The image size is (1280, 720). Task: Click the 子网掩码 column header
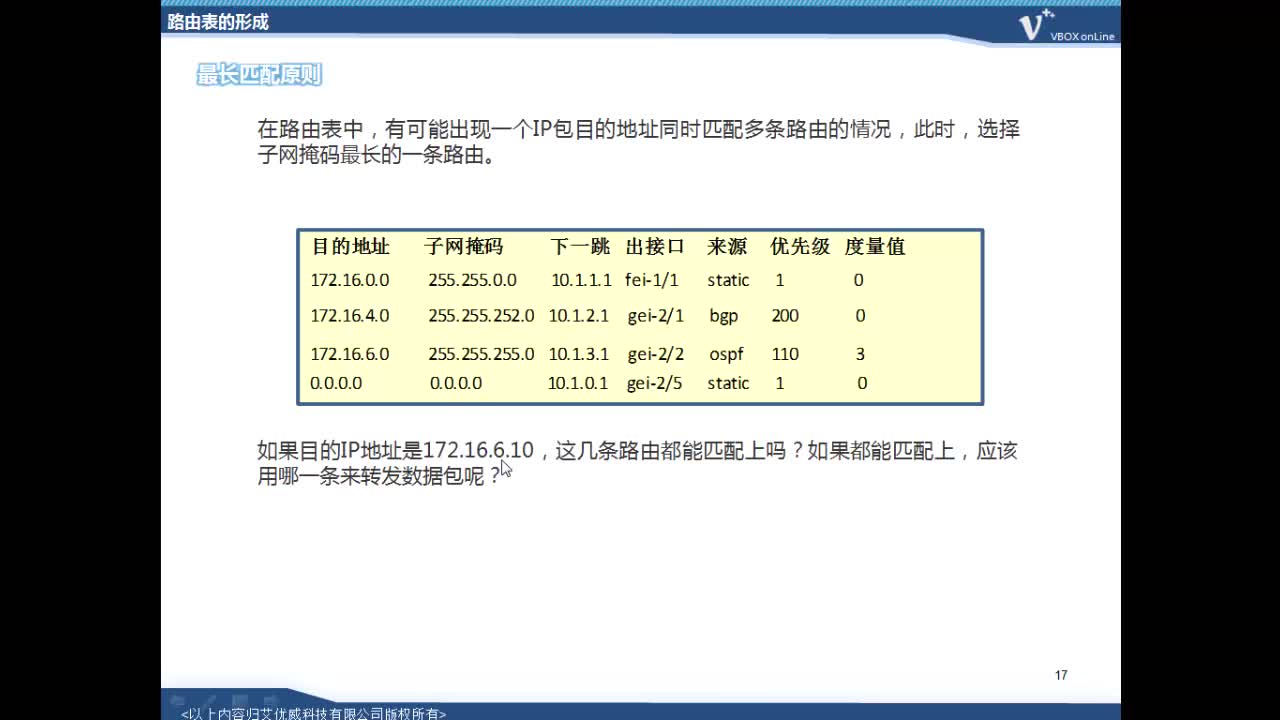(x=463, y=246)
